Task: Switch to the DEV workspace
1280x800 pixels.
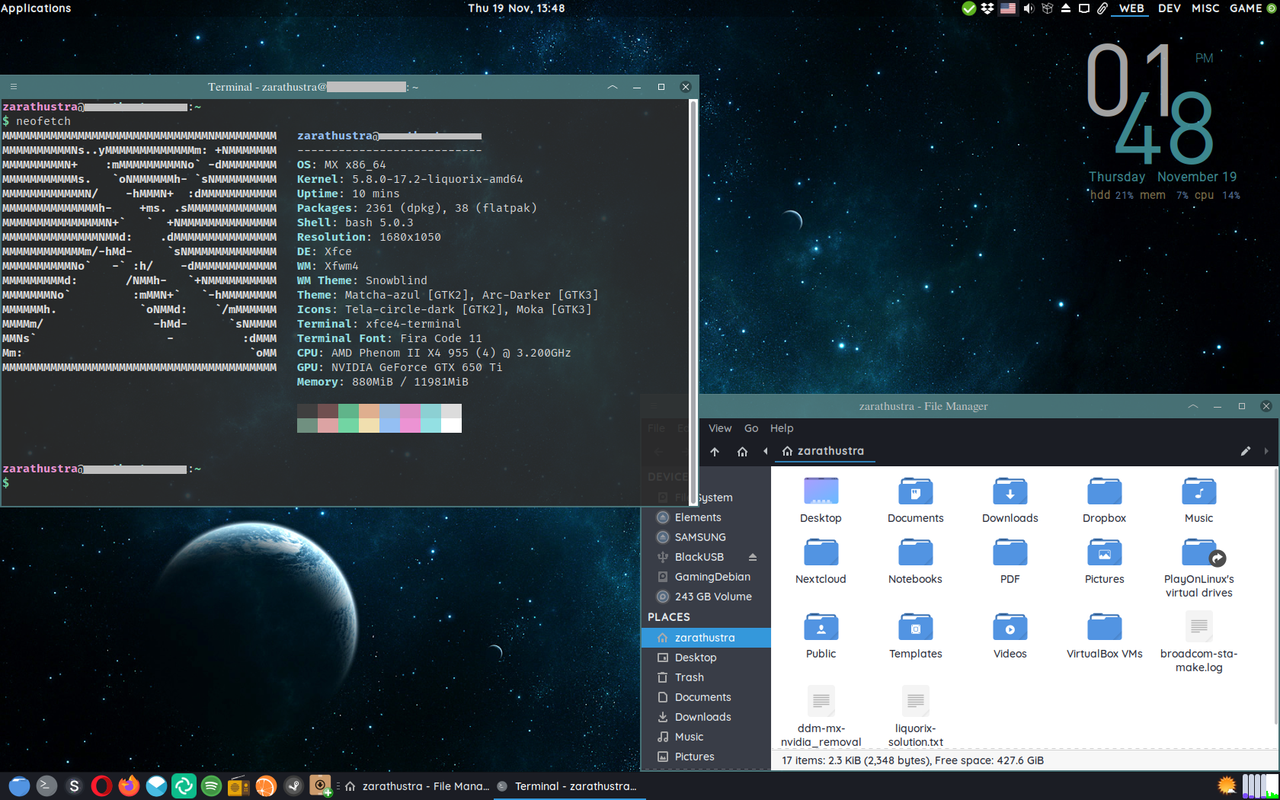Action: pos(1169,8)
